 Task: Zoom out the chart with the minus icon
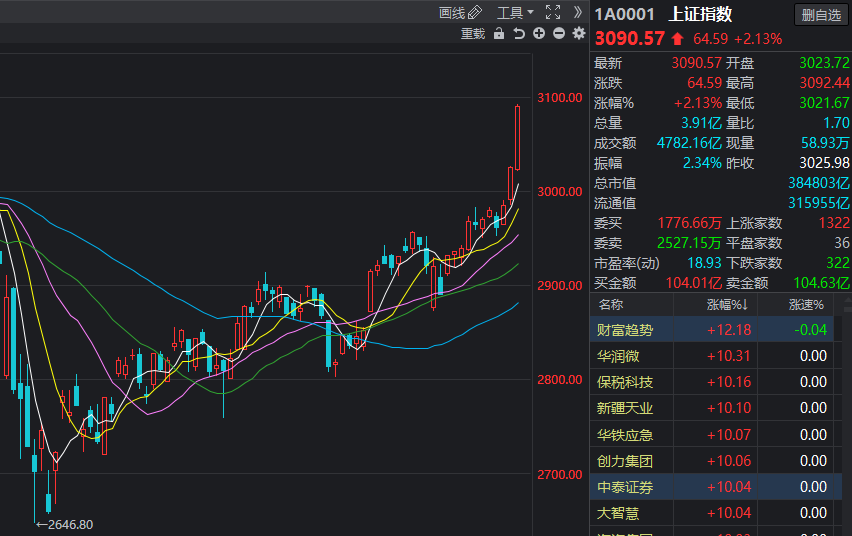pyautogui.click(x=559, y=34)
